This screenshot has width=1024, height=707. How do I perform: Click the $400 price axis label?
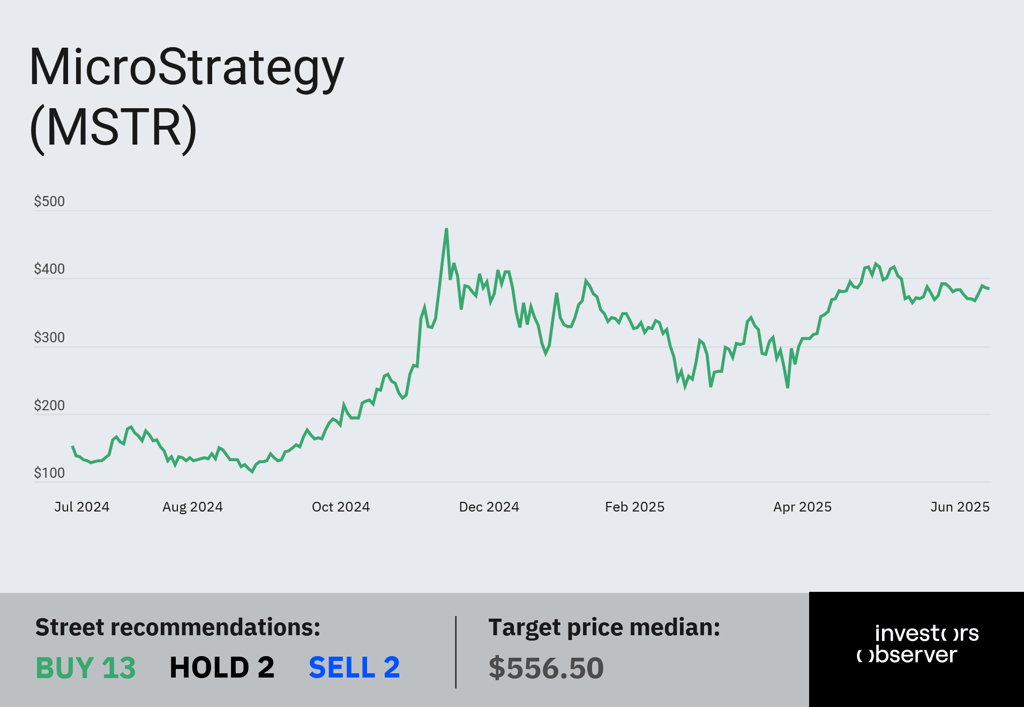pyautogui.click(x=50, y=270)
